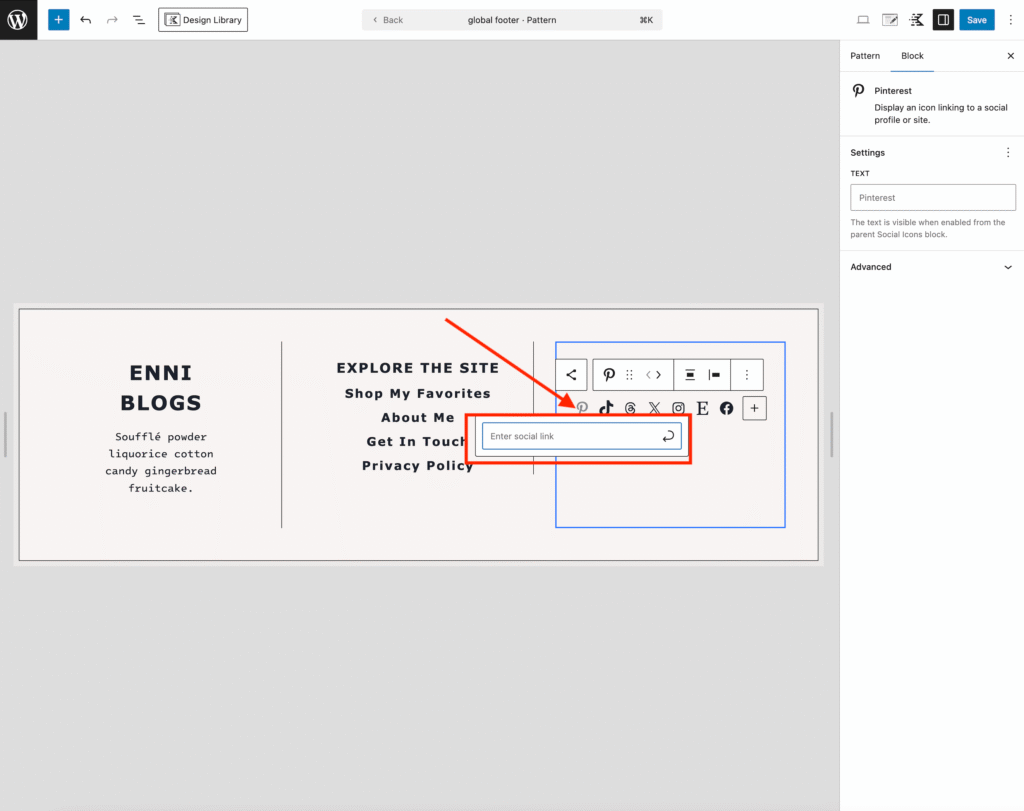1024x811 pixels.
Task: Click the X (Twitter) social icon
Action: tap(654, 408)
